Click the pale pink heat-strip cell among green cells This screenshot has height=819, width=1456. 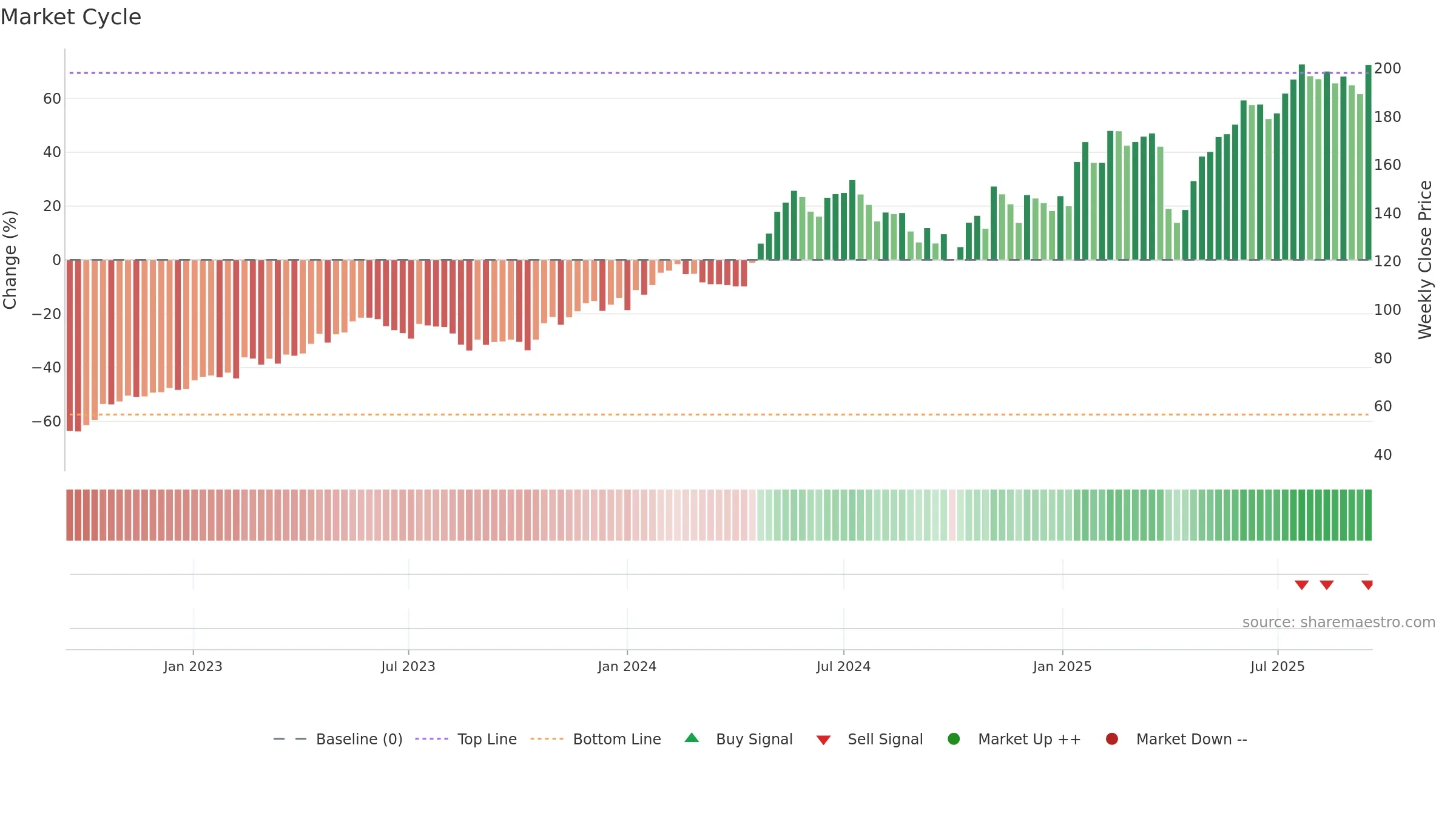tap(952, 515)
